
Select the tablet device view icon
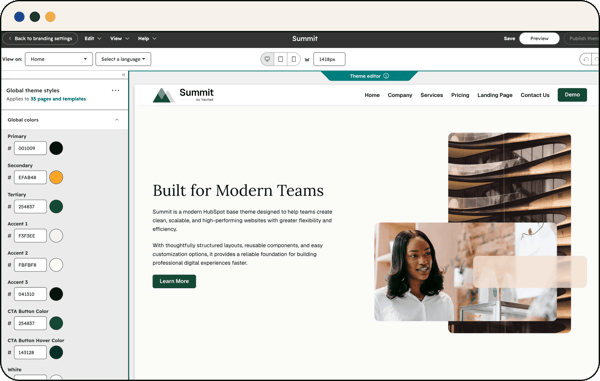pos(280,59)
